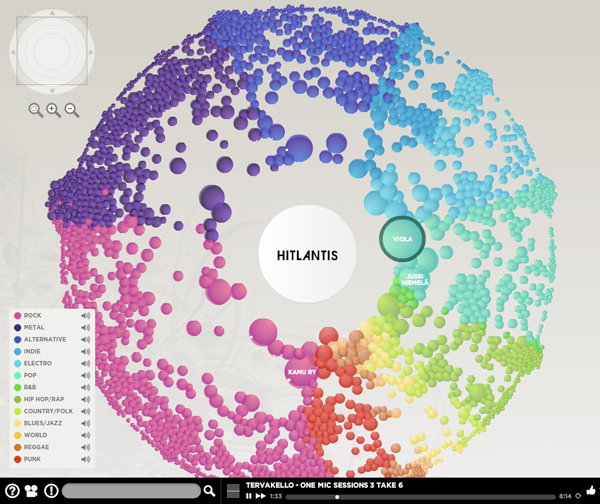Pan map down with navigator arrow

tap(52, 91)
